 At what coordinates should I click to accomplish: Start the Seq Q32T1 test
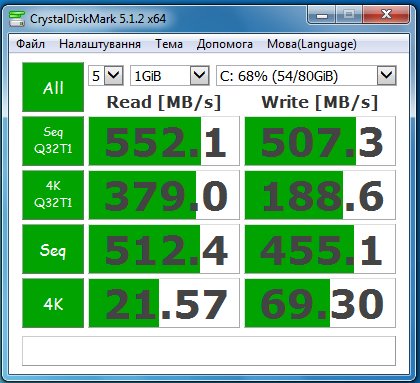tap(53, 141)
